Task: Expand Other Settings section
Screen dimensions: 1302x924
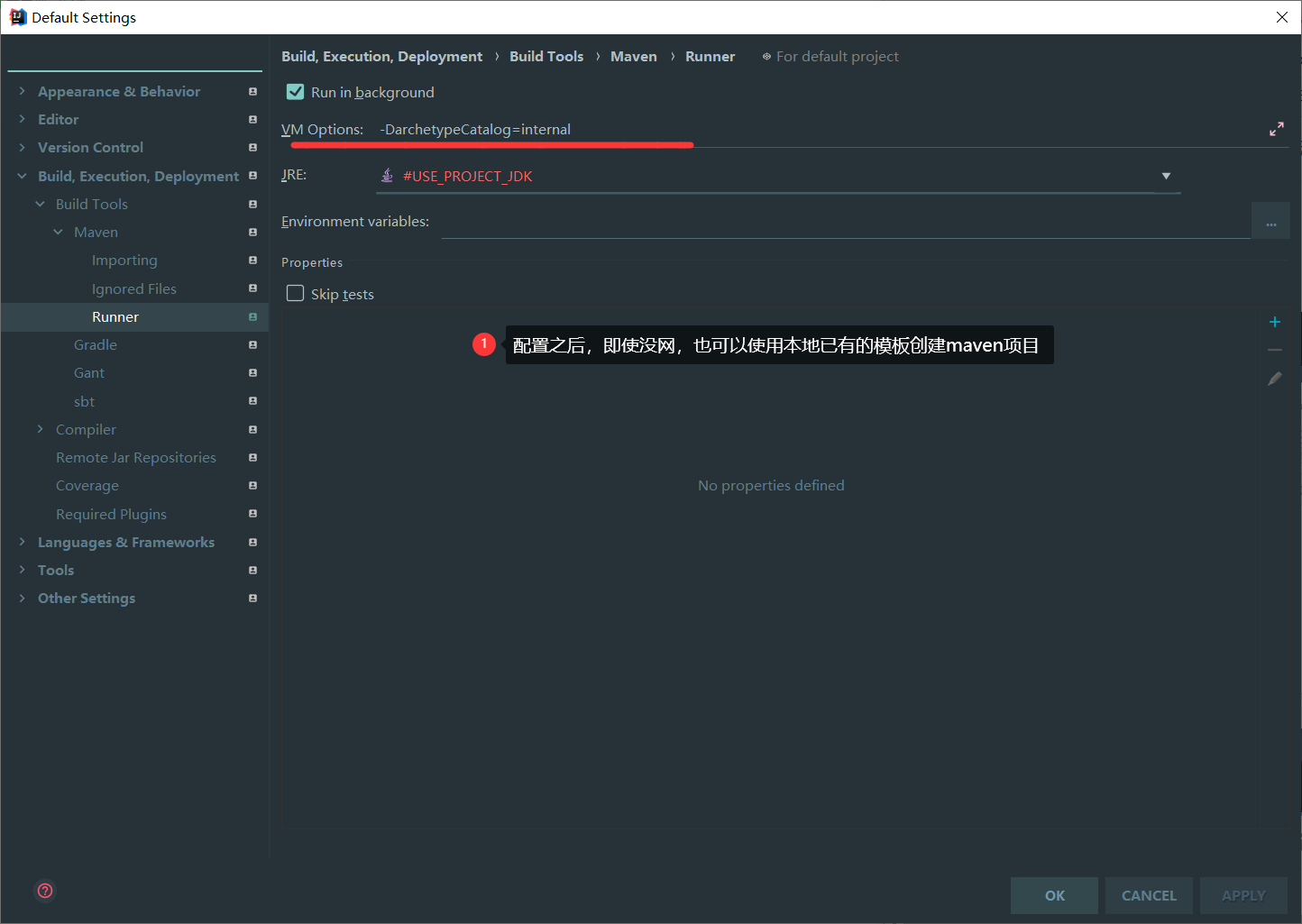Action: [x=22, y=598]
